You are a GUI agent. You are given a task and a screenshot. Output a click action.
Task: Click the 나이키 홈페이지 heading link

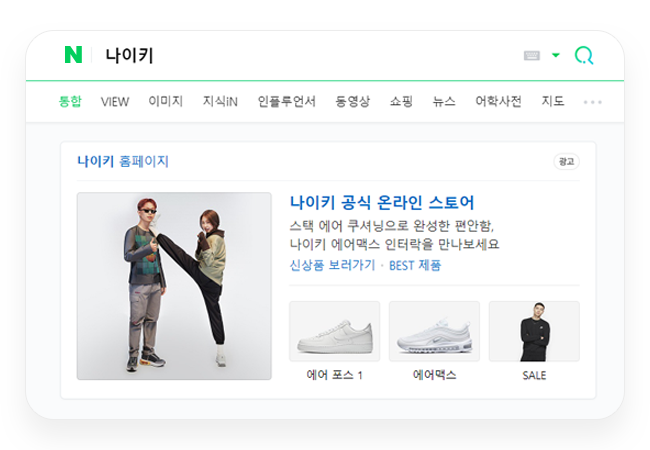click(x=123, y=161)
